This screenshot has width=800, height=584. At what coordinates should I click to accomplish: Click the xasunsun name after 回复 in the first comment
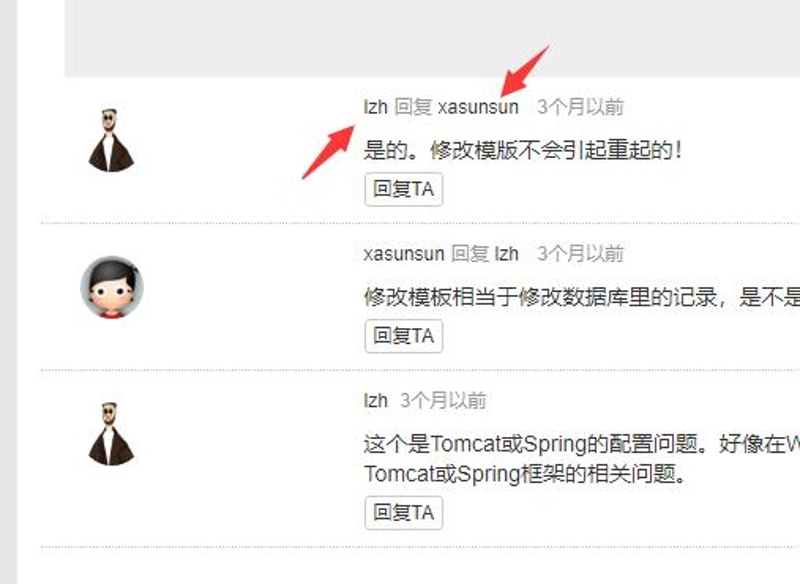pos(478,107)
